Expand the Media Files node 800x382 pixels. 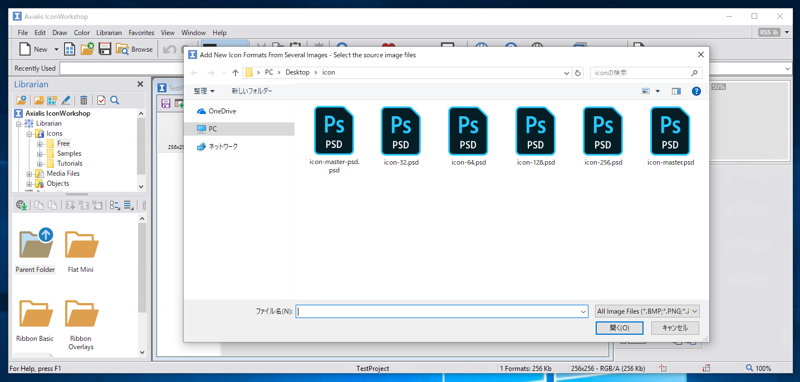[x=29, y=173]
